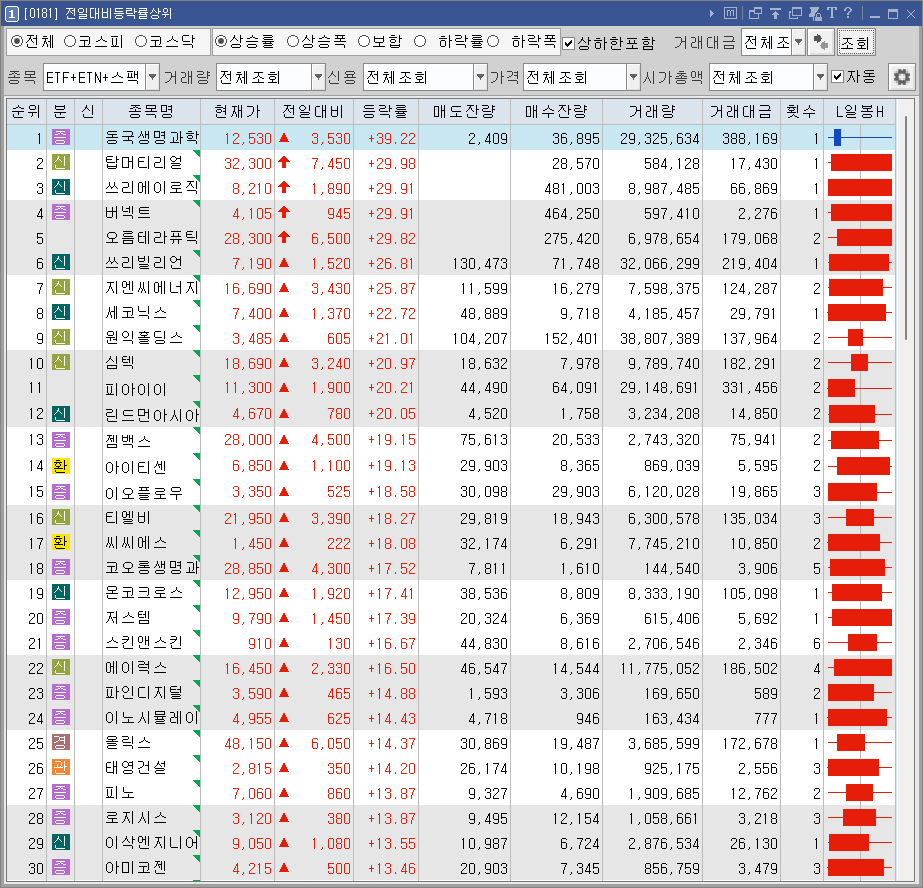Click the 조회 search button

[856, 42]
